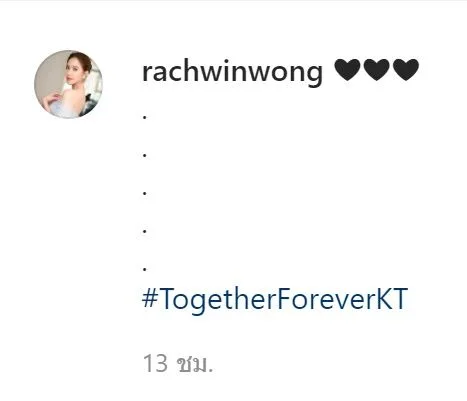Click the dot just above the hashtag
The image size is (467, 401).
point(145,269)
